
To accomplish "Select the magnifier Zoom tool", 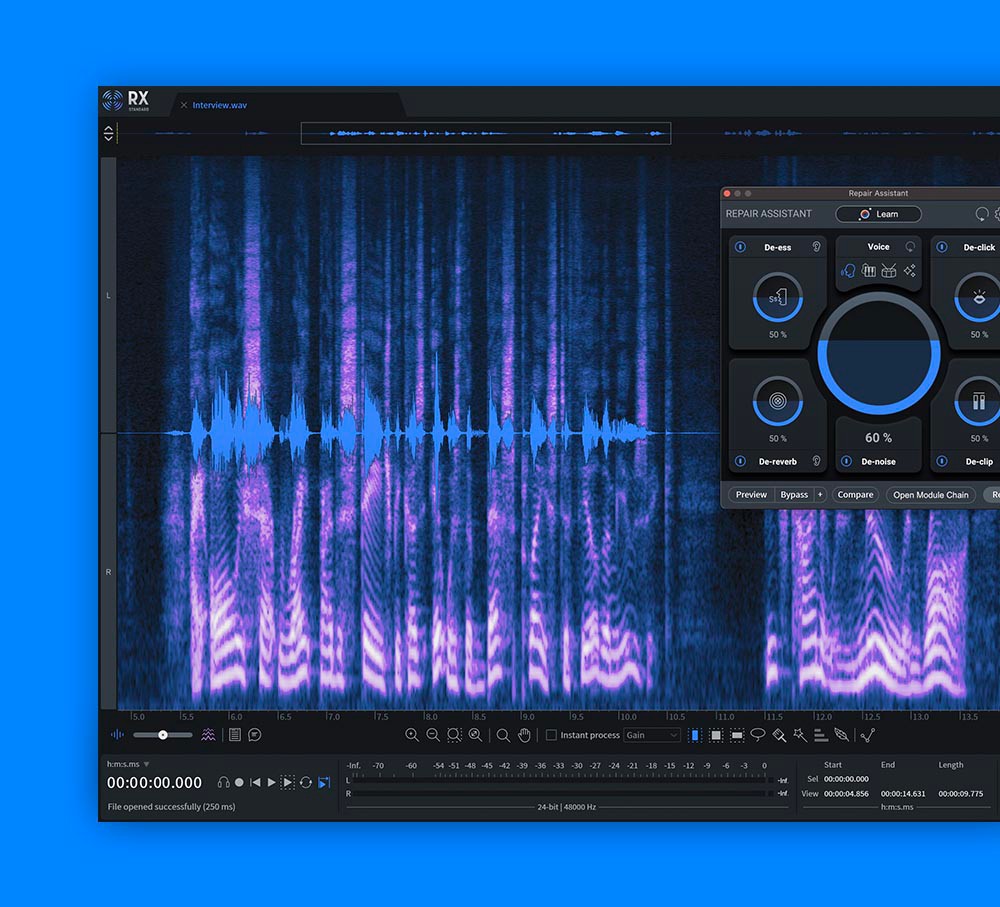I will coord(503,735).
